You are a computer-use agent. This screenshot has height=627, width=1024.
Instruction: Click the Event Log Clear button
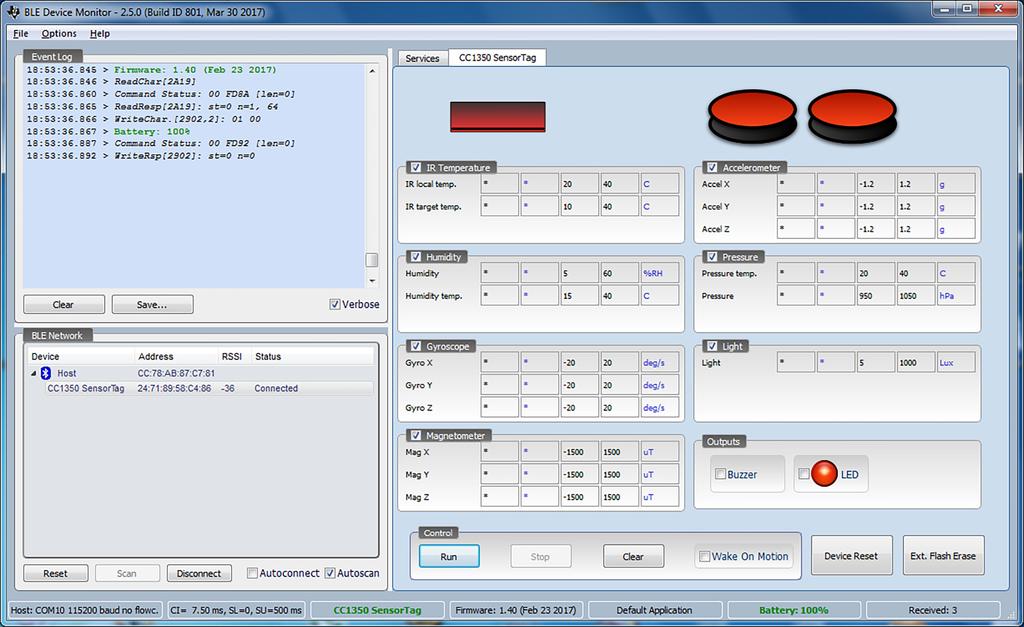pos(63,304)
